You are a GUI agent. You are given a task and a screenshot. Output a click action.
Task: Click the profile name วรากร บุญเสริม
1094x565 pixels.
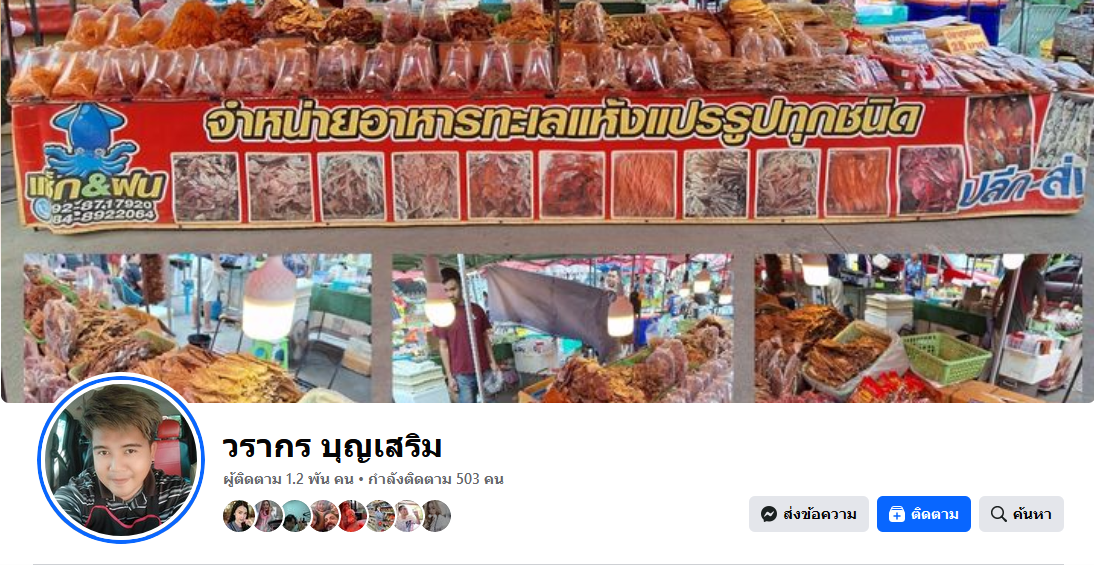point(332,446)
